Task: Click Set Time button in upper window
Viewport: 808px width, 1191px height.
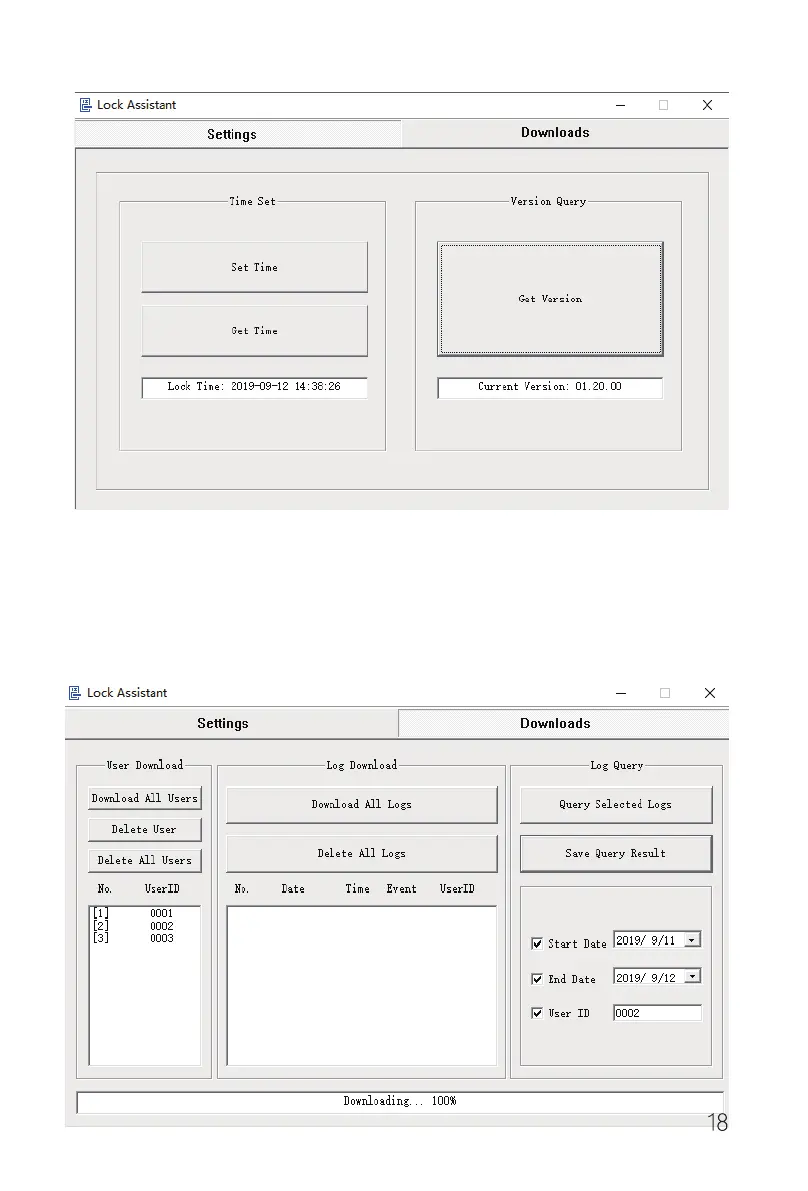Action: pyautogui.click(x=254, y=267)
